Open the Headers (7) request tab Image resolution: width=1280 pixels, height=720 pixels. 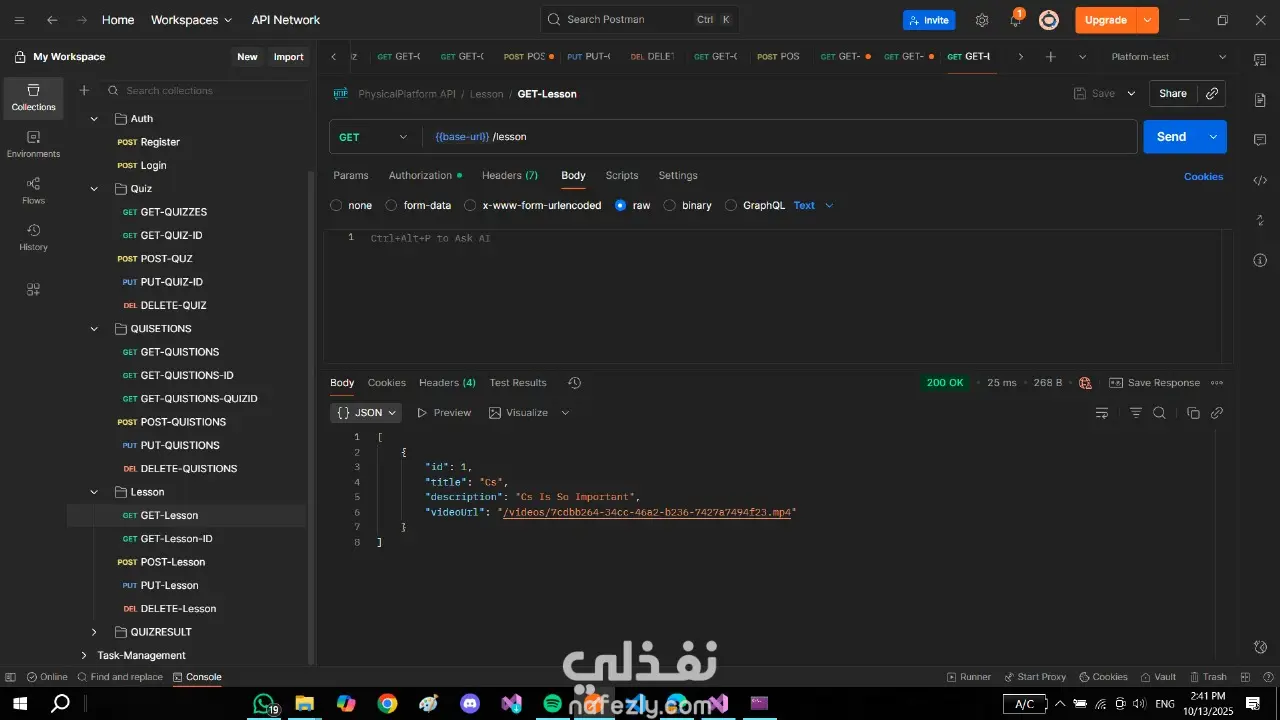[510, 175]
